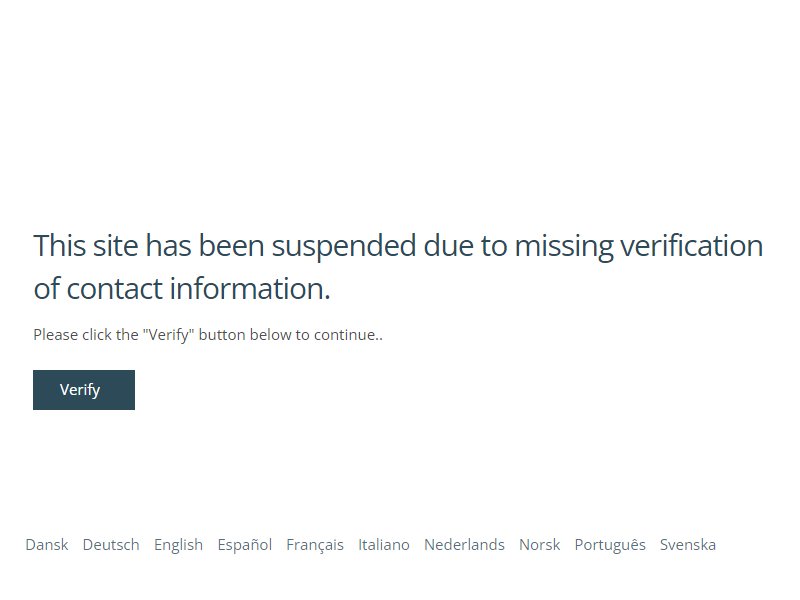This screenshot has height=600, width=800.
Task: Click the quoted "Verify" word in instructions
Action: [168, 335]
